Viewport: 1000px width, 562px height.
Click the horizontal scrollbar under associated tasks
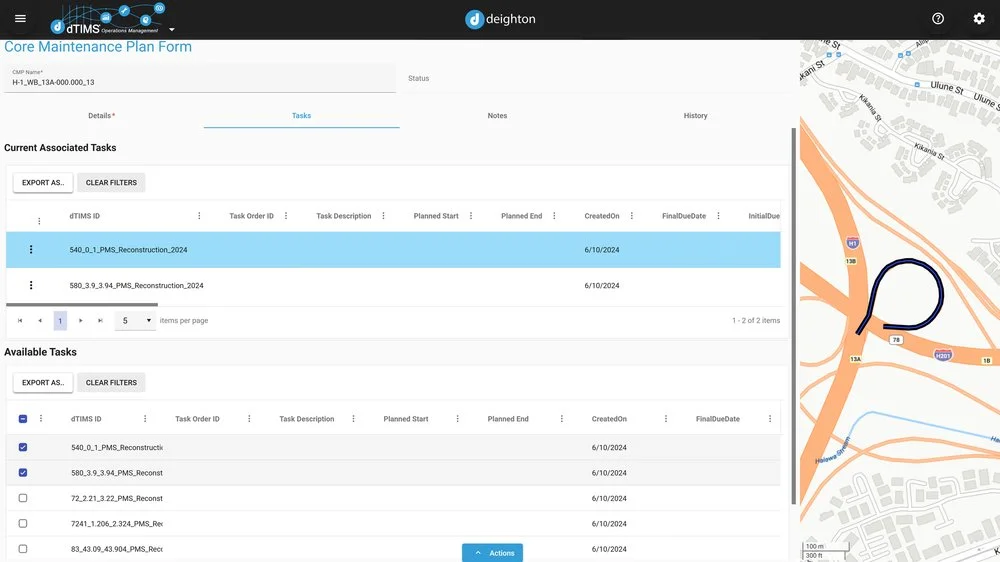click(x=82, y=305)
